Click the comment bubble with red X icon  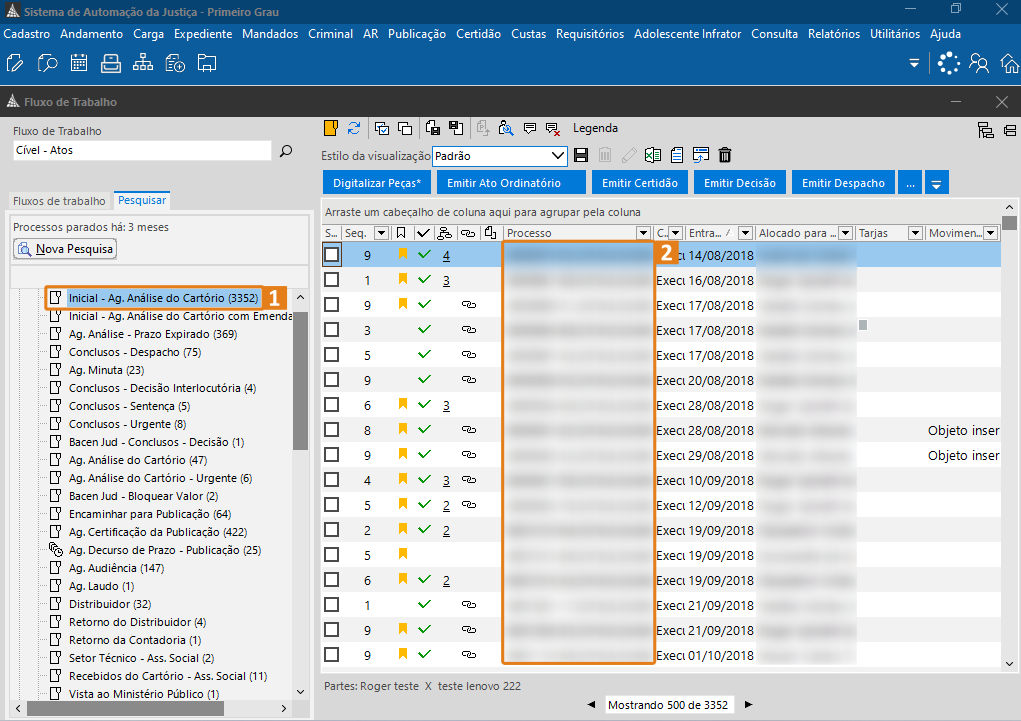tap(553, 129)
